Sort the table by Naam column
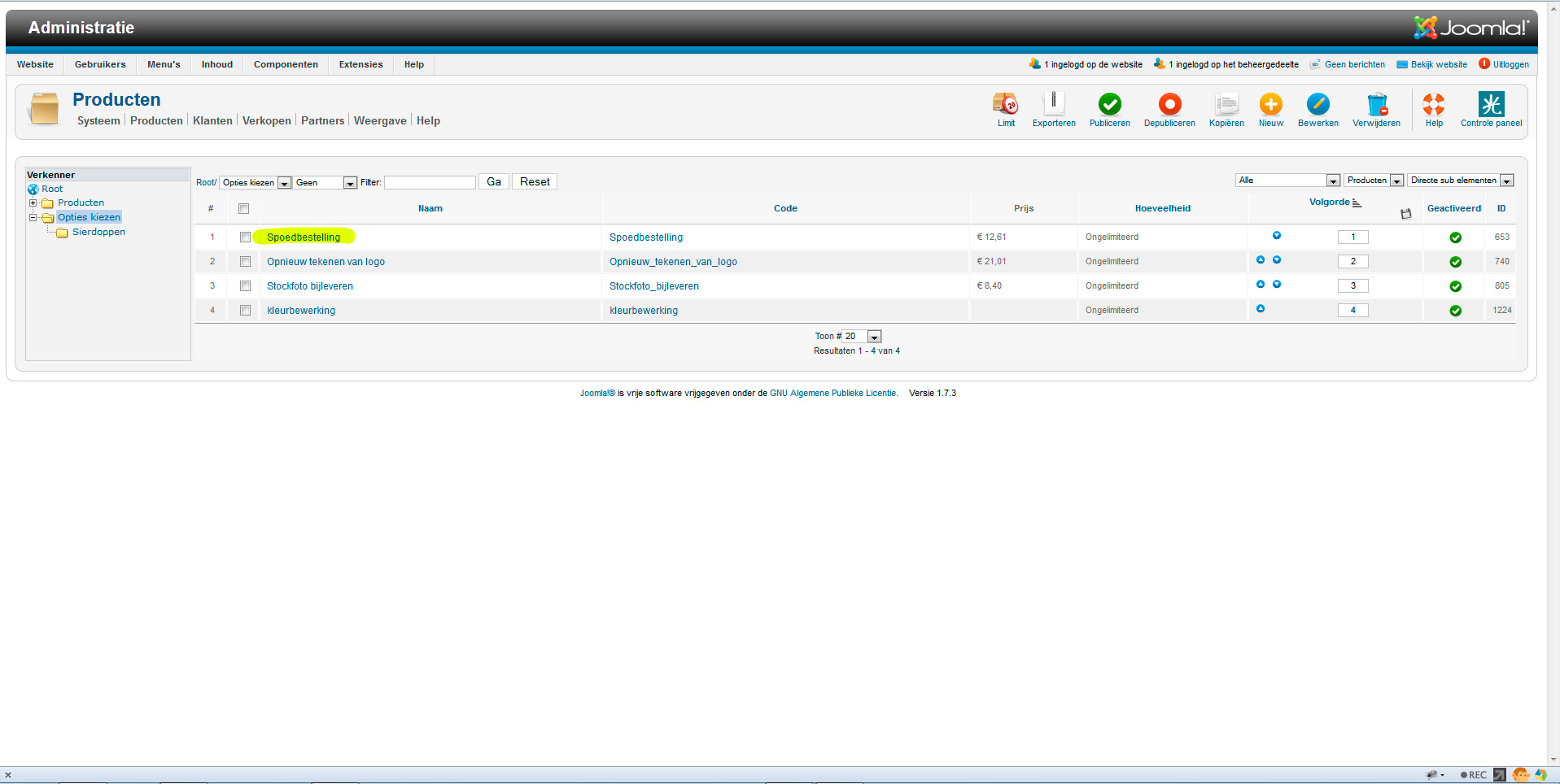The image size is (1560, 784). pyautogui.click(x=430, y=209)
